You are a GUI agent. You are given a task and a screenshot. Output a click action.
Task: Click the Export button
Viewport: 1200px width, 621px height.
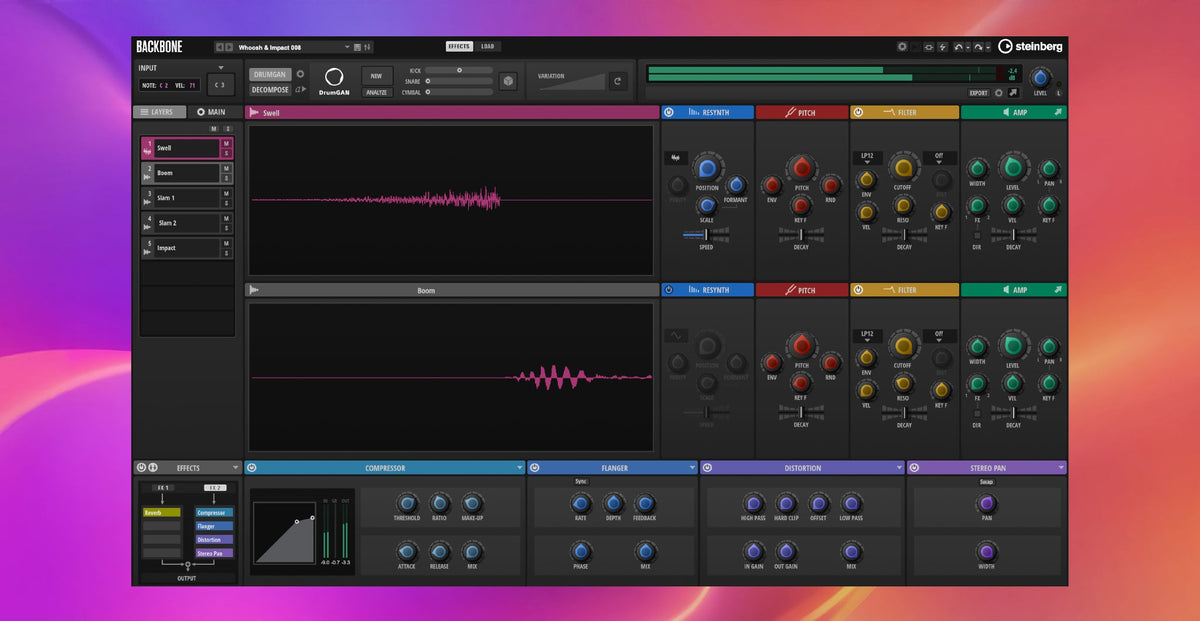978,93
